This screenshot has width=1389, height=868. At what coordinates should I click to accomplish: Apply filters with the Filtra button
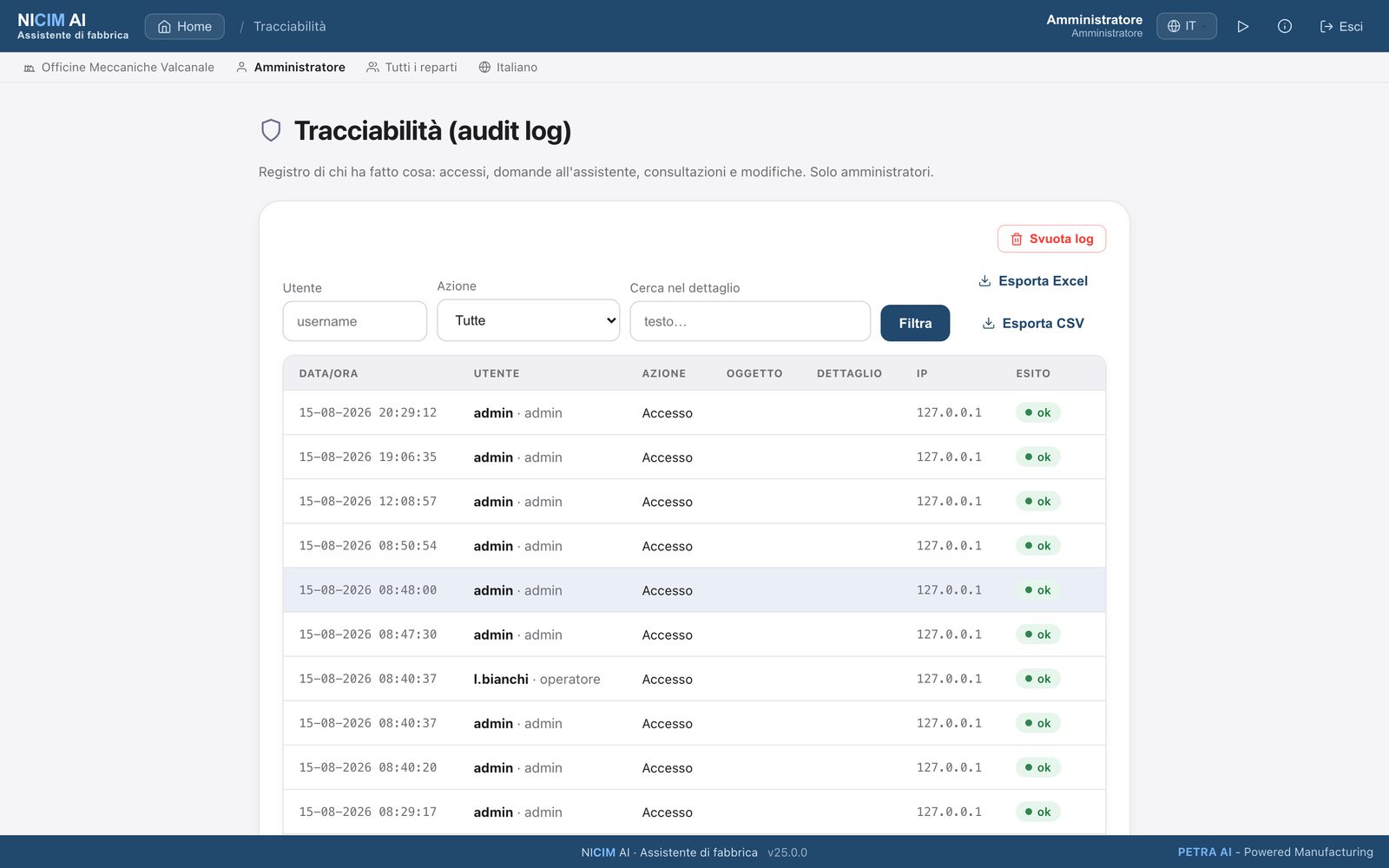[915, 323]
